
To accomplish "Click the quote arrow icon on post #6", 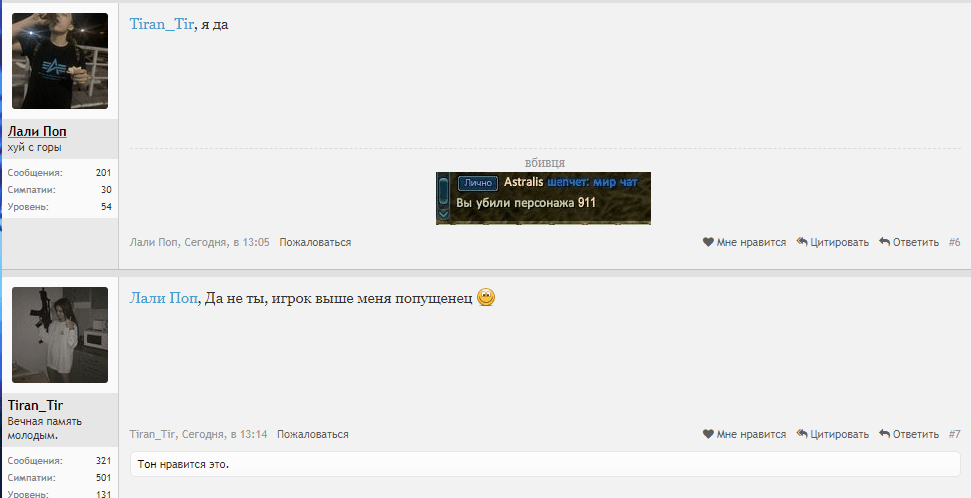I will coord(802,242).
